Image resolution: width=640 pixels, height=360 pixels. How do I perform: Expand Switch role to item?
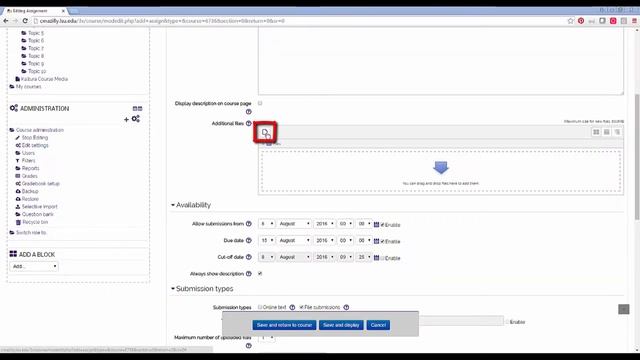point(31,233)
